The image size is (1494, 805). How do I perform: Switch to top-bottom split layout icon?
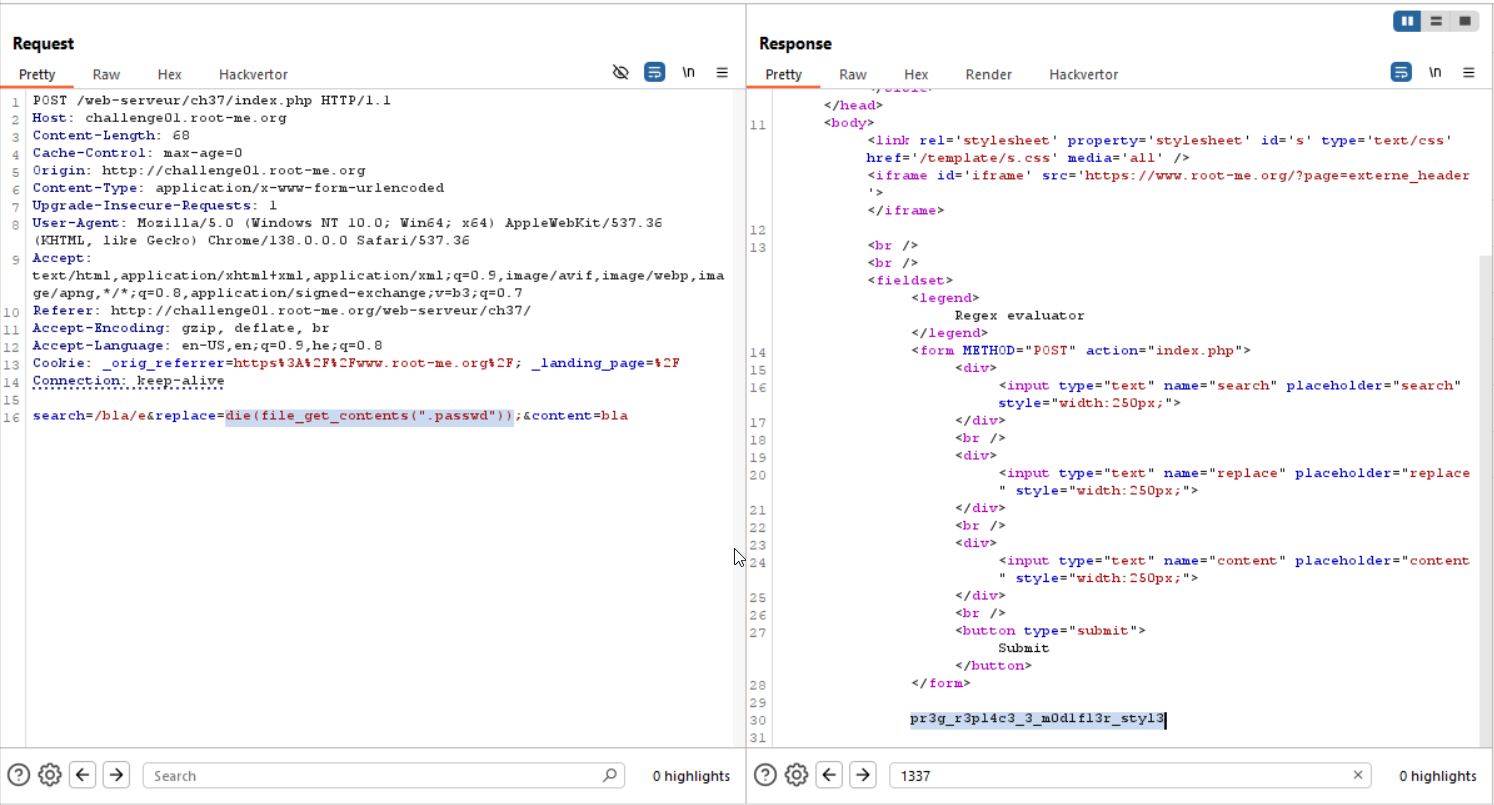(1436, 21)
